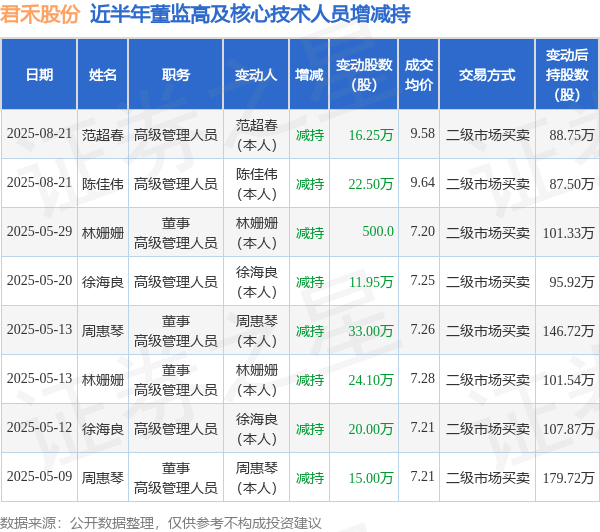This screenshot has width=600, height=532.
Task: Click the 变动后持股数(股) column header
Action: (567, 75)
